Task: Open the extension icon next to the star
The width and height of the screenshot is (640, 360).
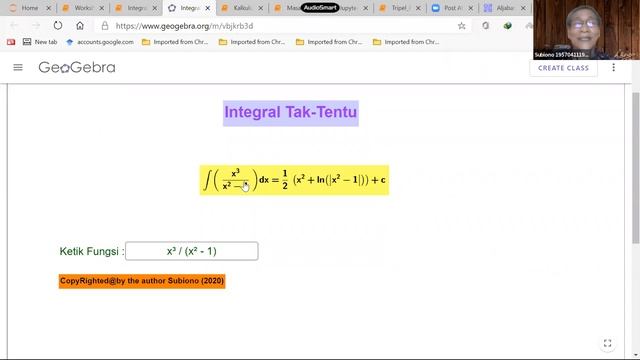Action: coord(485,26)
